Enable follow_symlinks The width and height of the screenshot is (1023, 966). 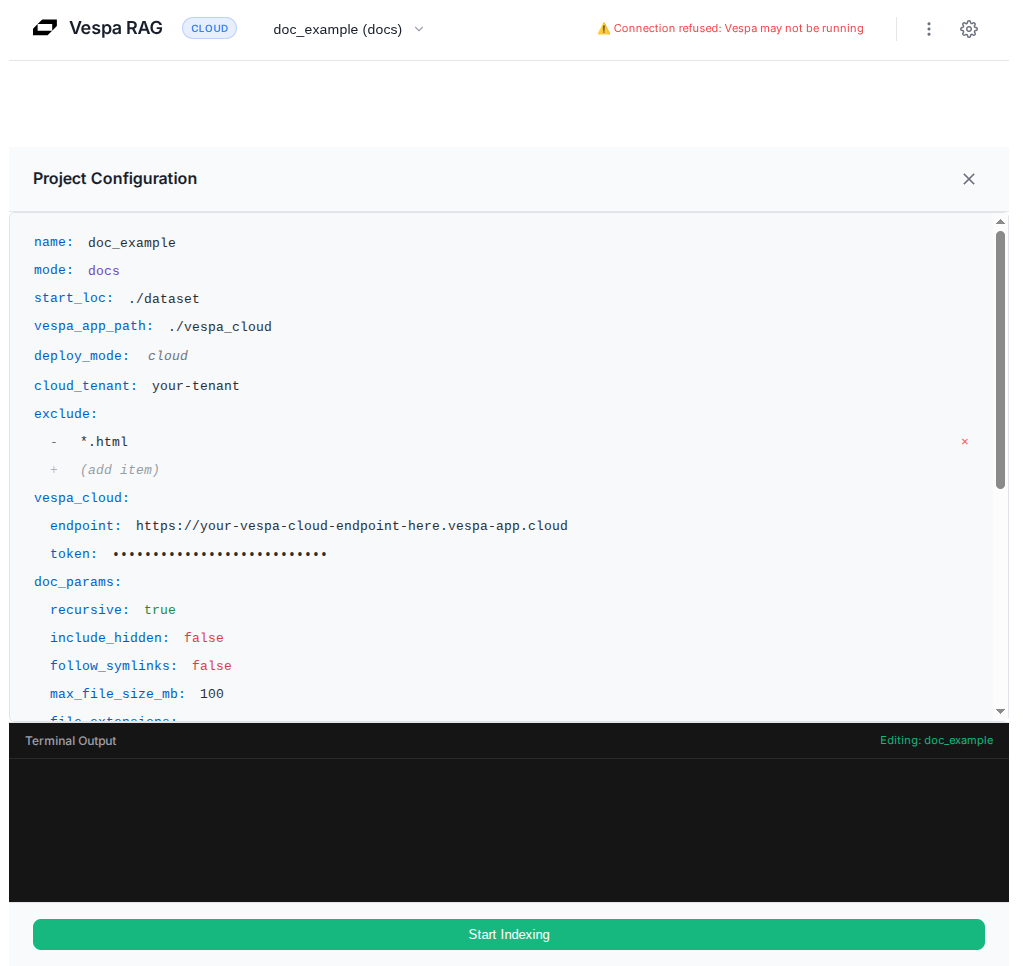(211, 665)
